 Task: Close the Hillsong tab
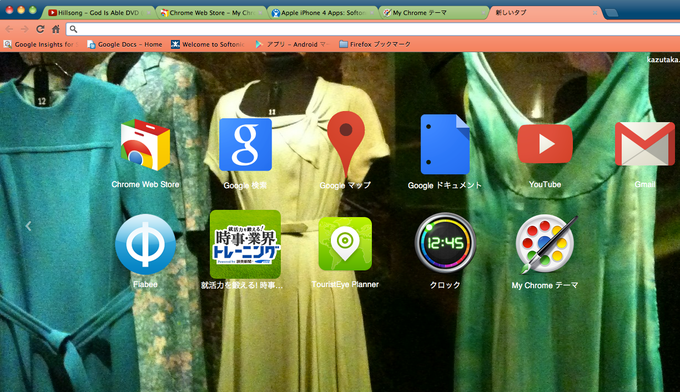[x=149, y=13]
